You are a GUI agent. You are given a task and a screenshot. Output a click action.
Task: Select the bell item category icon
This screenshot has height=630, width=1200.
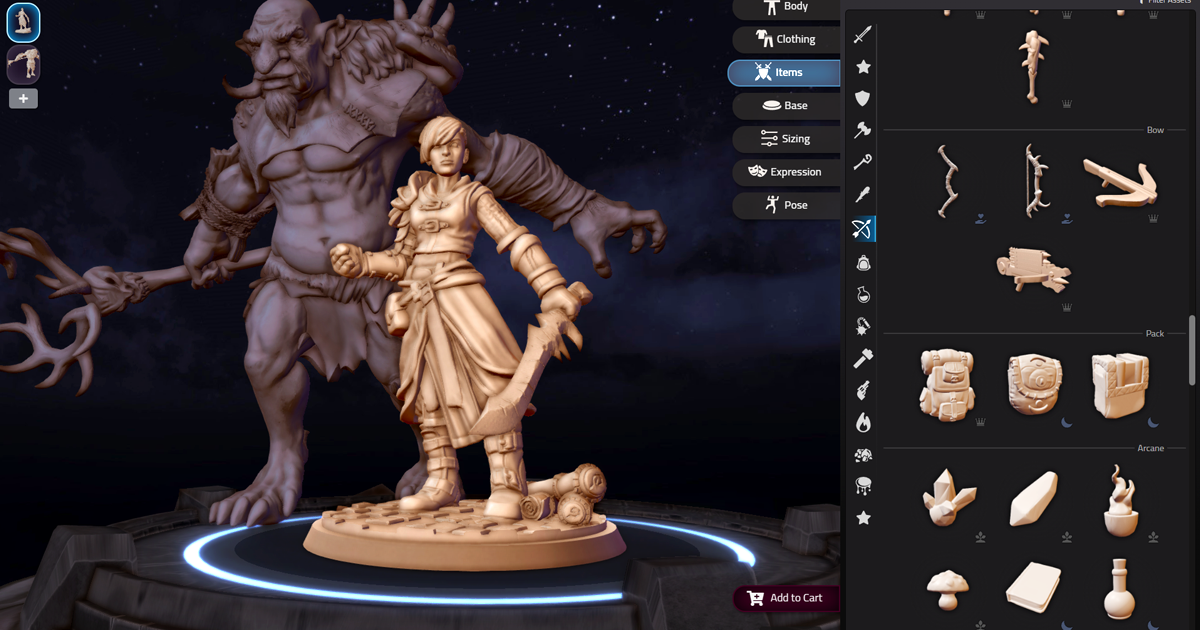point(862,262)
